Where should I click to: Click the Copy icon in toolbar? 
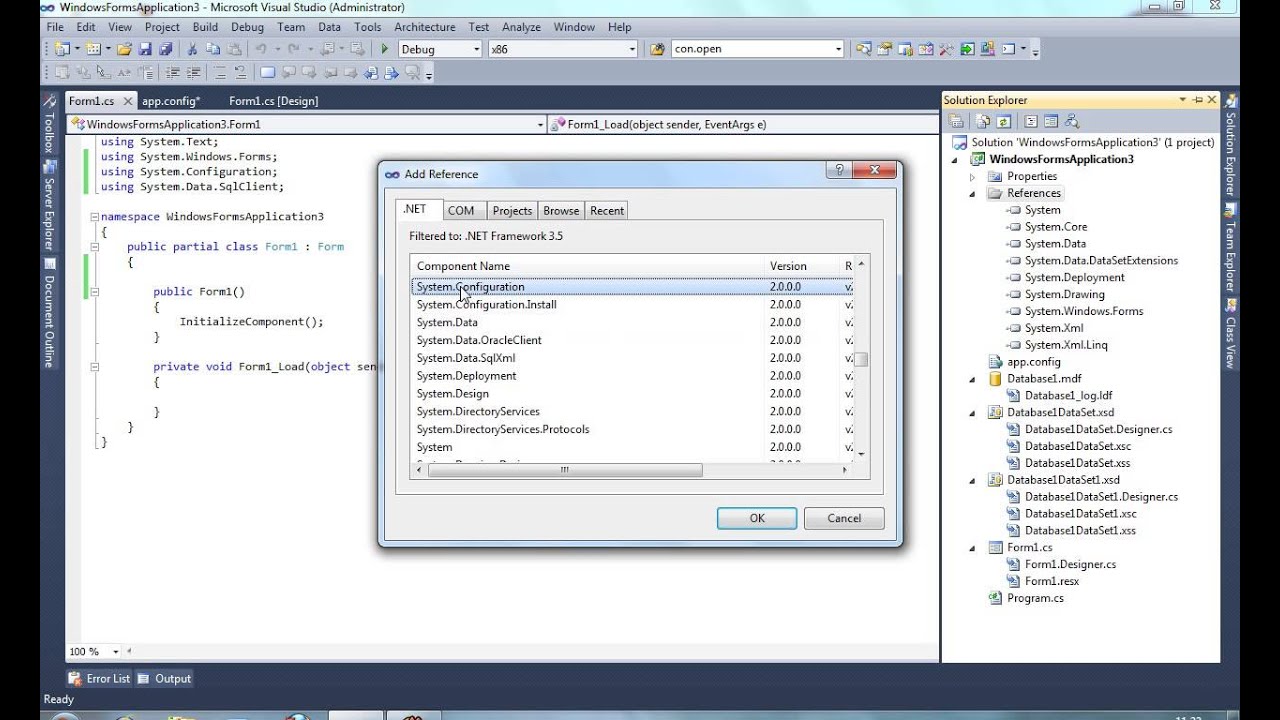tap(213, 49)
